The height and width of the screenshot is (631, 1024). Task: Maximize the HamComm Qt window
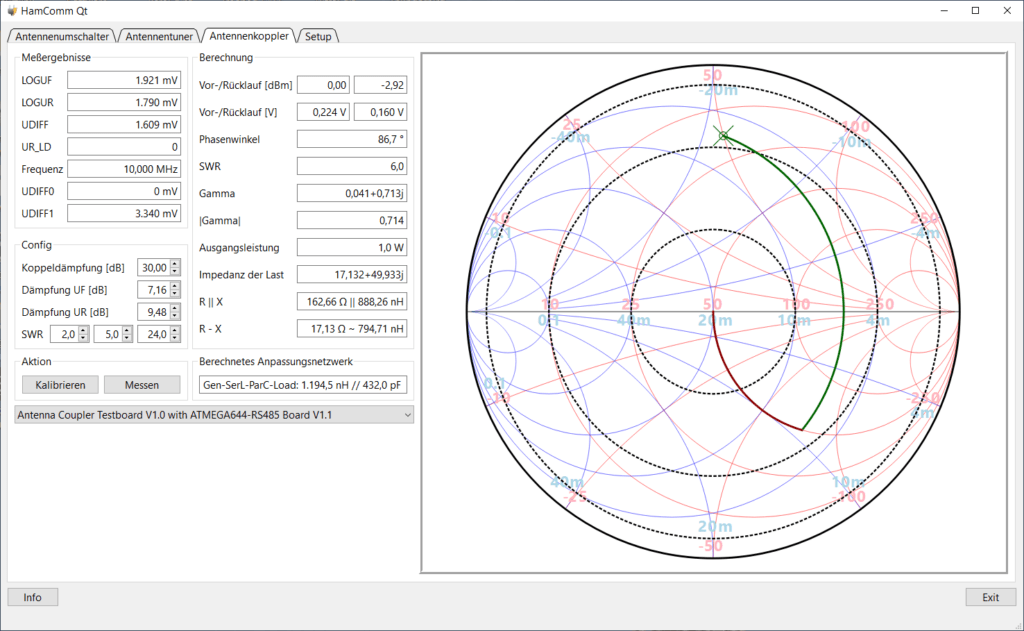pos(976,10)
